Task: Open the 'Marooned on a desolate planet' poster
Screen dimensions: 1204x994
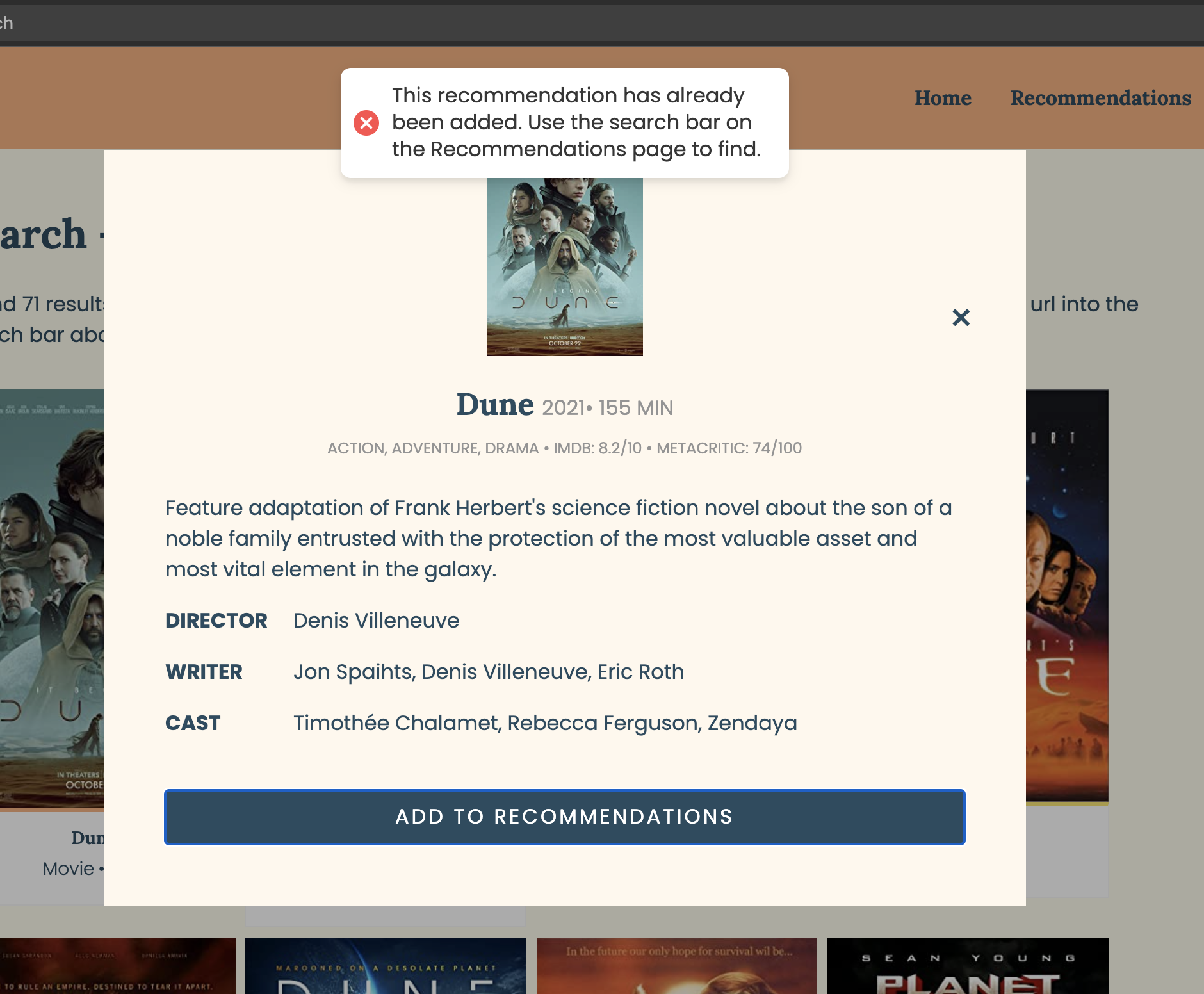Action: 386,966
